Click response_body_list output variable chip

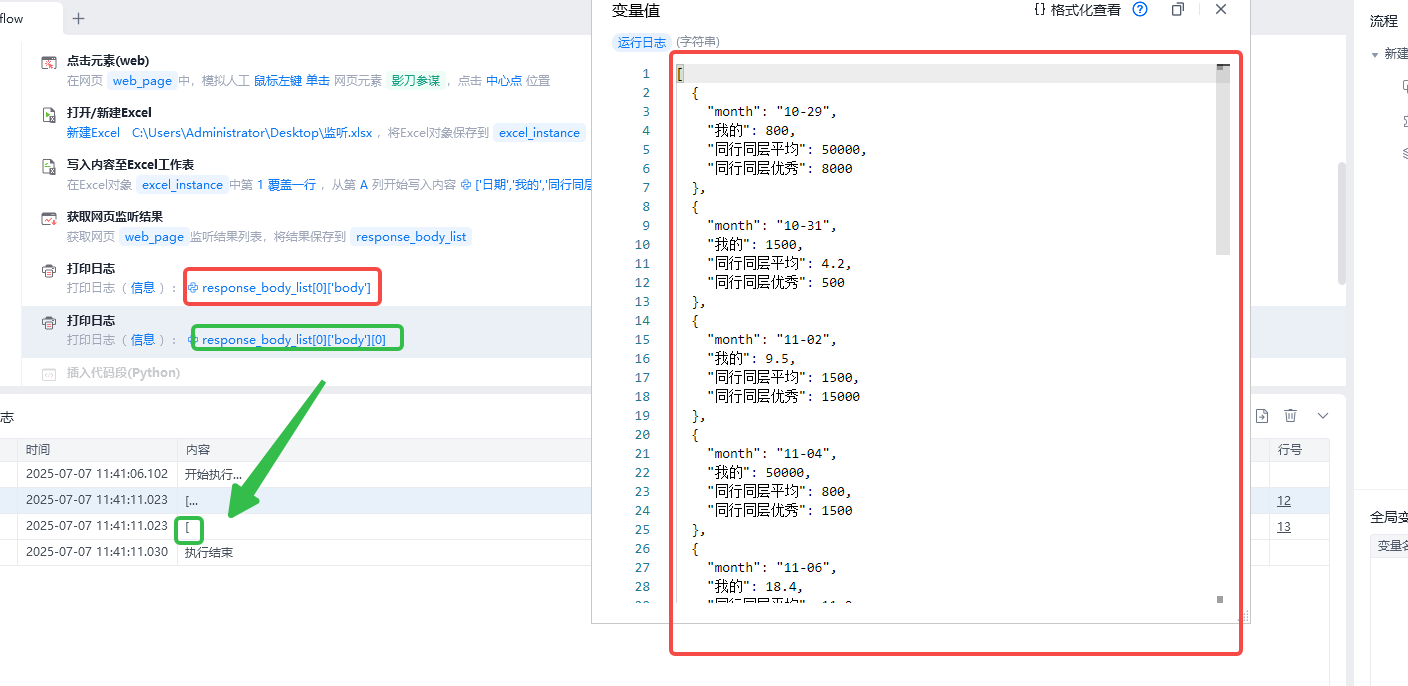click(411, 237)
